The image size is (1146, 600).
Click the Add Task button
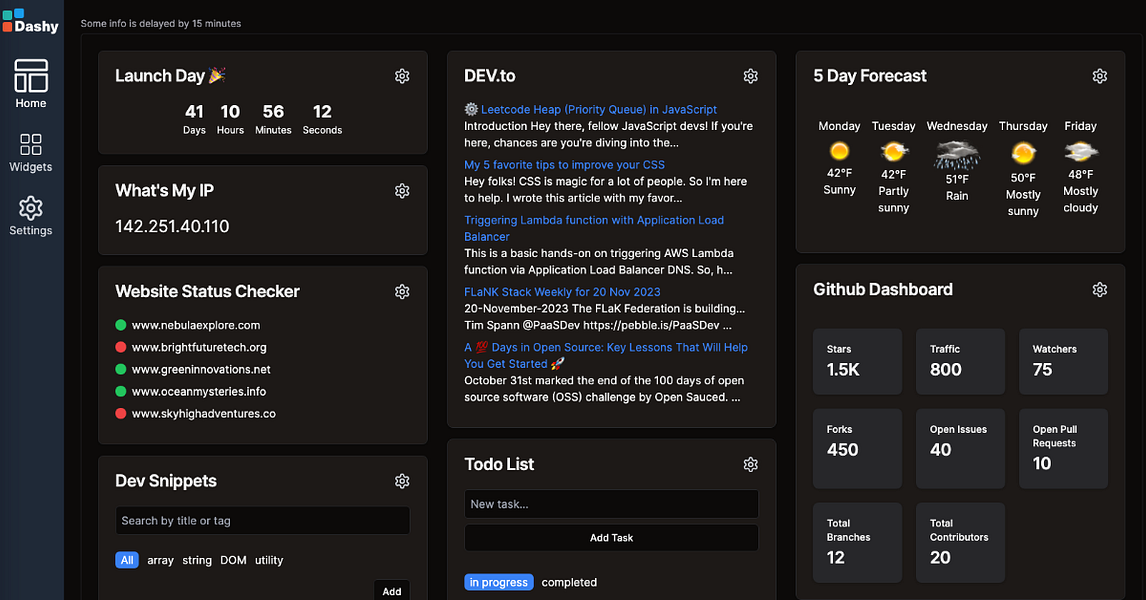pos(611,538)
